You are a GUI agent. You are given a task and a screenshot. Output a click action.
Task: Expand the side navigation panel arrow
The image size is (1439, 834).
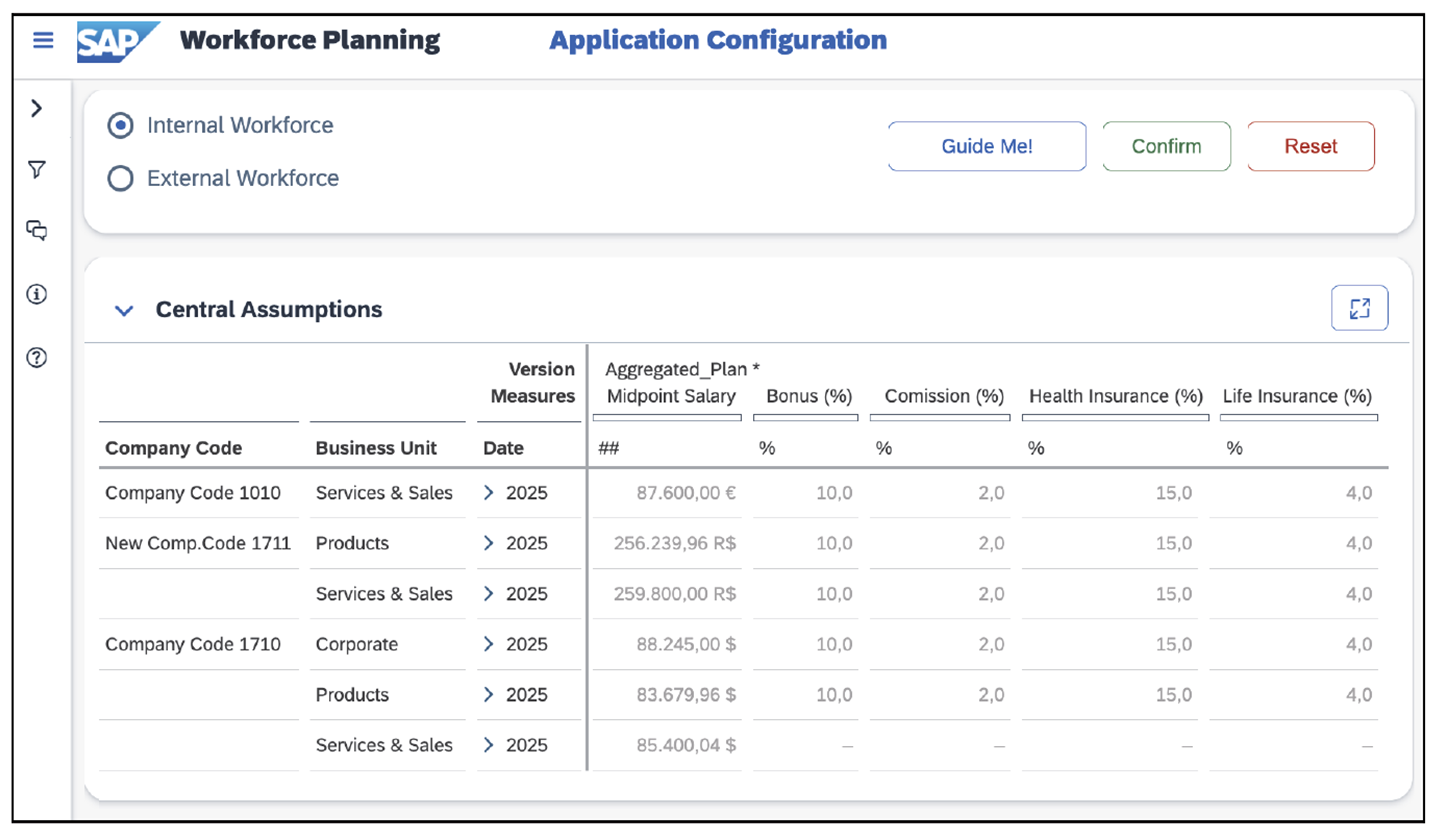coord(37,108)
